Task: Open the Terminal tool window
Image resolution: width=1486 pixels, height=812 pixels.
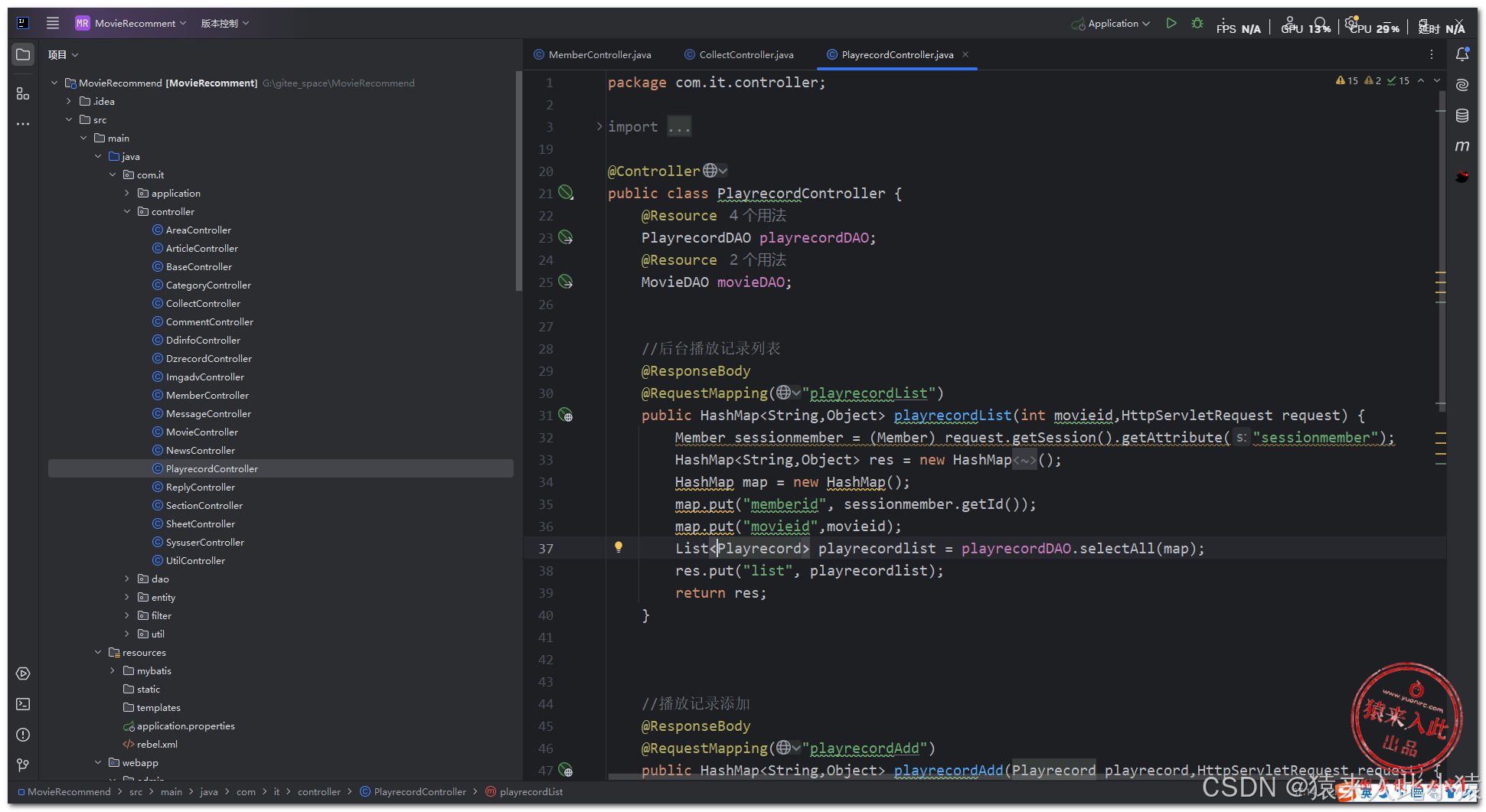Action: pos(23,704)
